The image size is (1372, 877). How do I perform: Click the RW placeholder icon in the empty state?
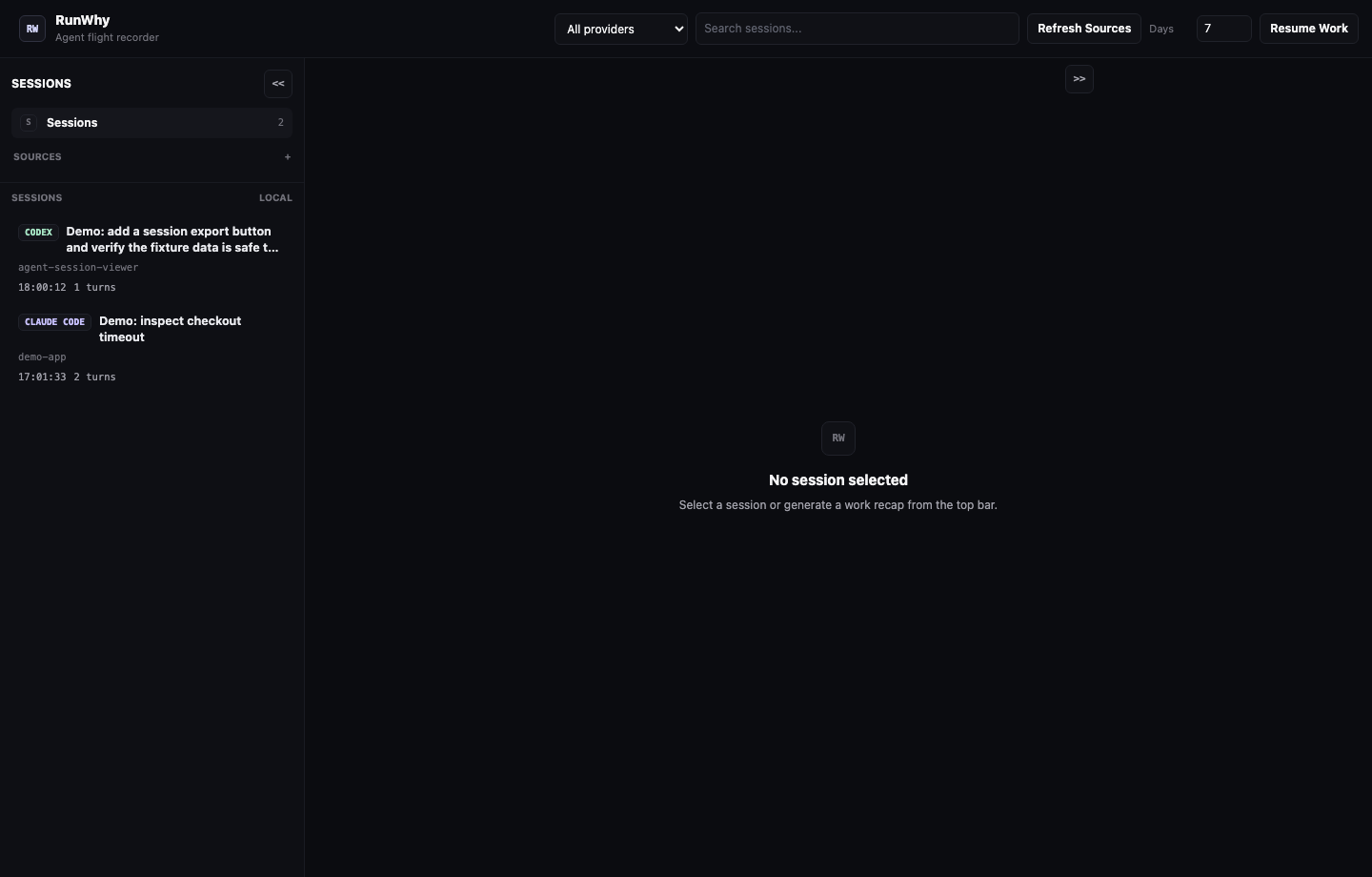pos(838,438)
